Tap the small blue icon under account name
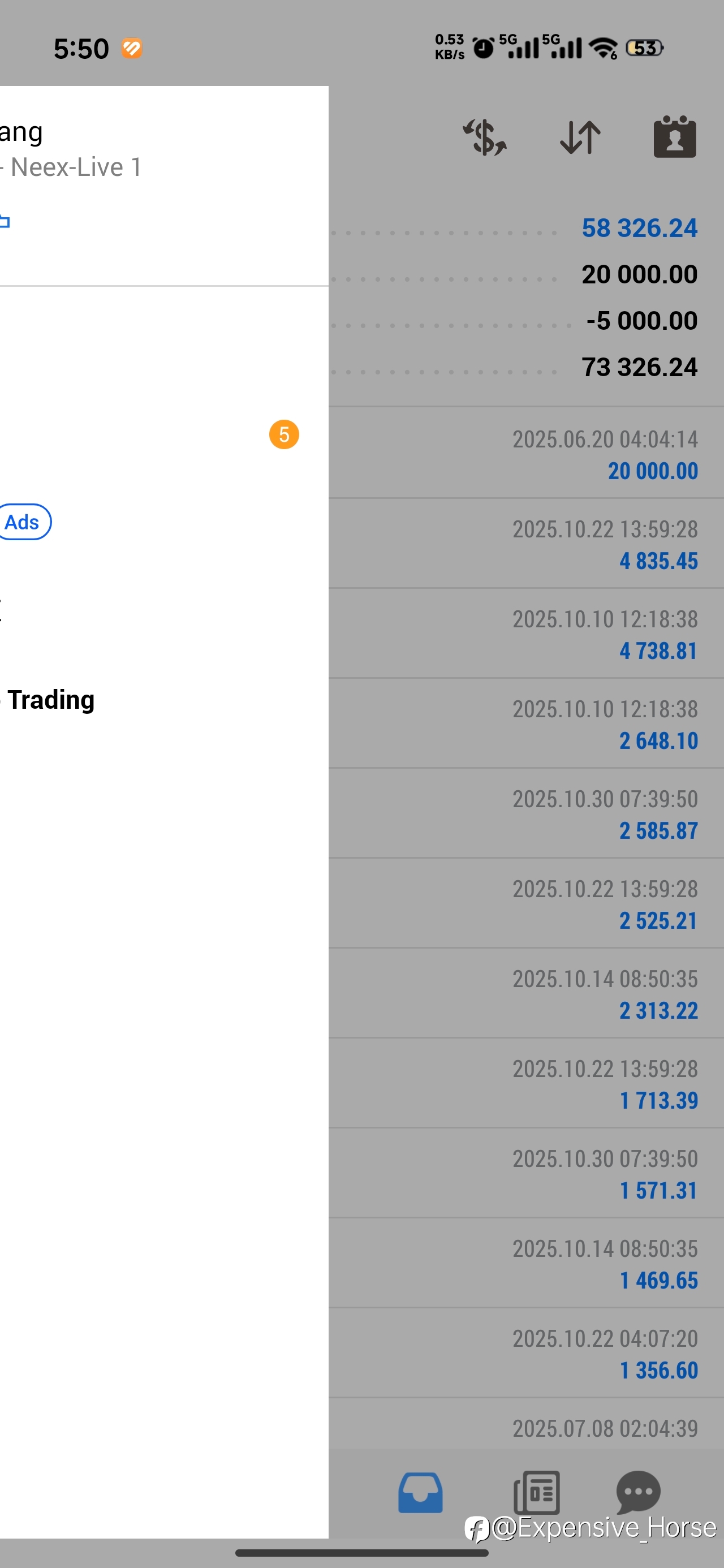 click(x=5, y=222)
